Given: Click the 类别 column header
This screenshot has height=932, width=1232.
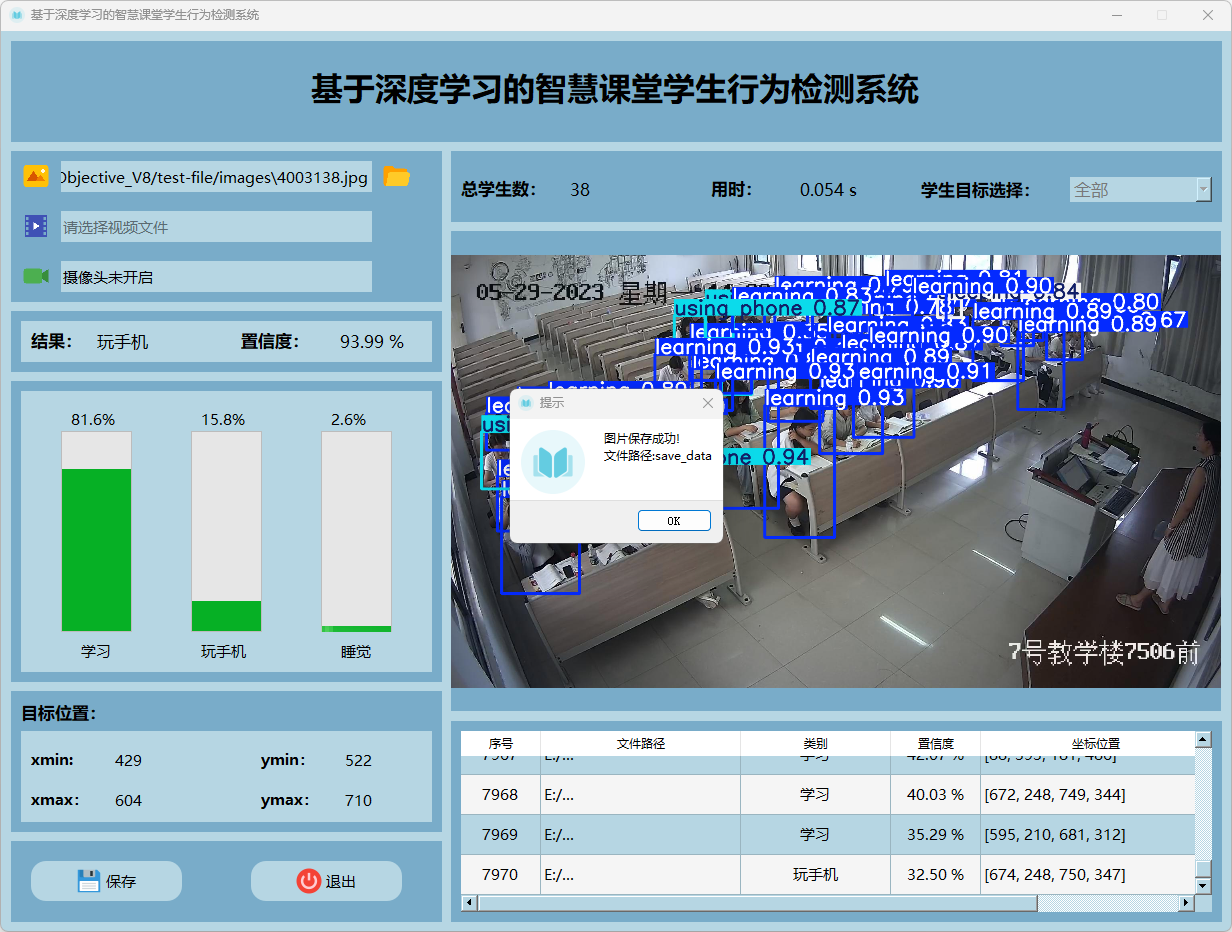Looking at the screenshot, I should [815, 744].
